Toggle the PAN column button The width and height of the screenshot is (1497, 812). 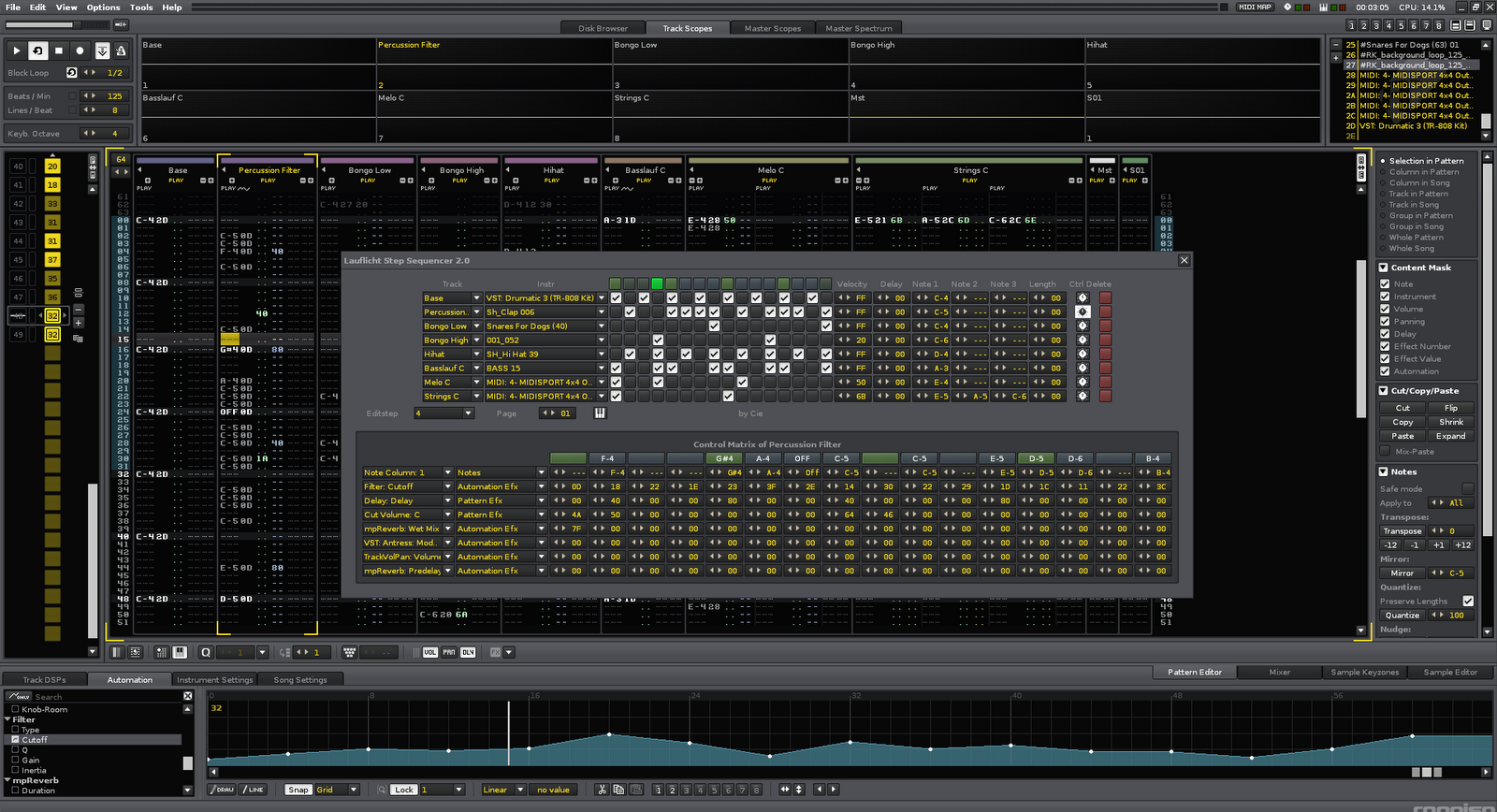coord(449,652)
